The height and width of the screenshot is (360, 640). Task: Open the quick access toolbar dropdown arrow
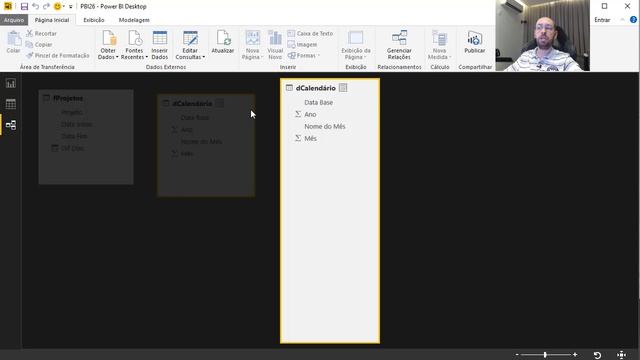pyautogui.click(x=71, y=7)
